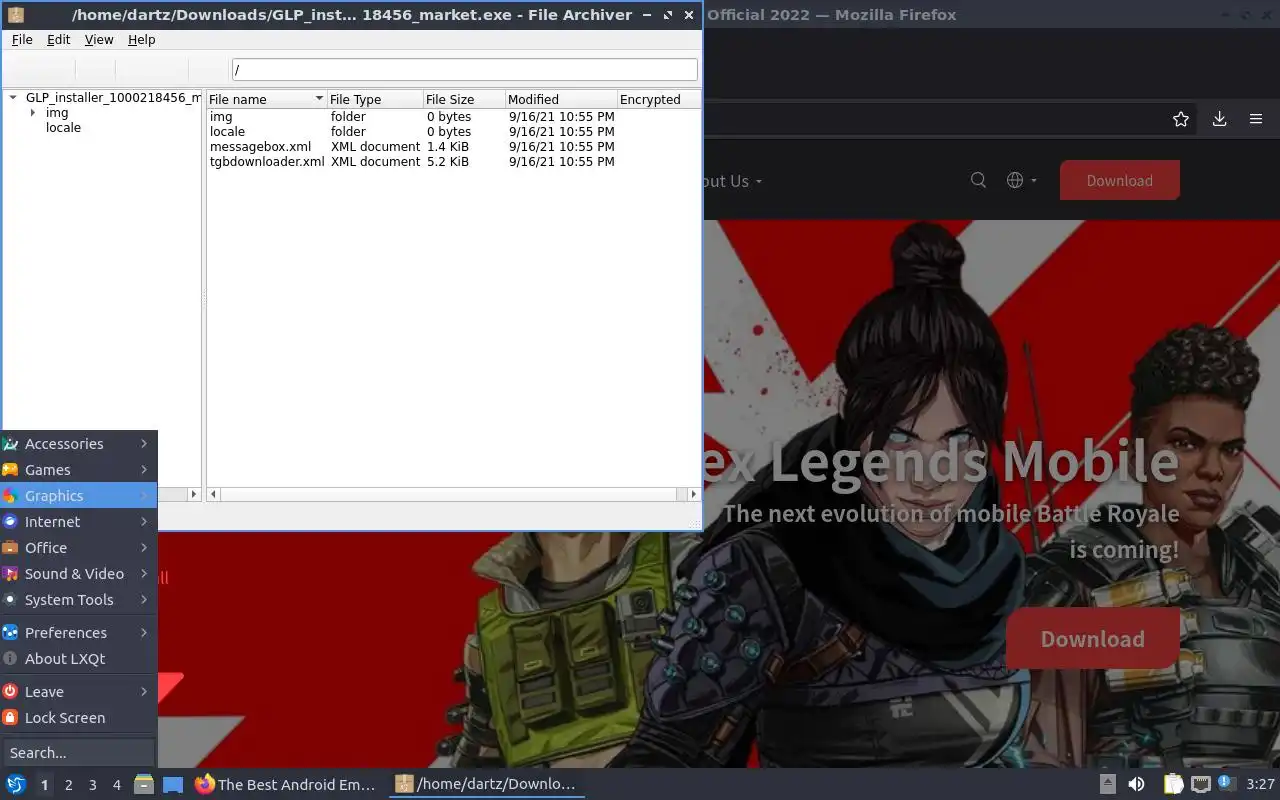Click the Preferences menu icon
This screenshot has height=800, width=1280.
pos(11,633)
